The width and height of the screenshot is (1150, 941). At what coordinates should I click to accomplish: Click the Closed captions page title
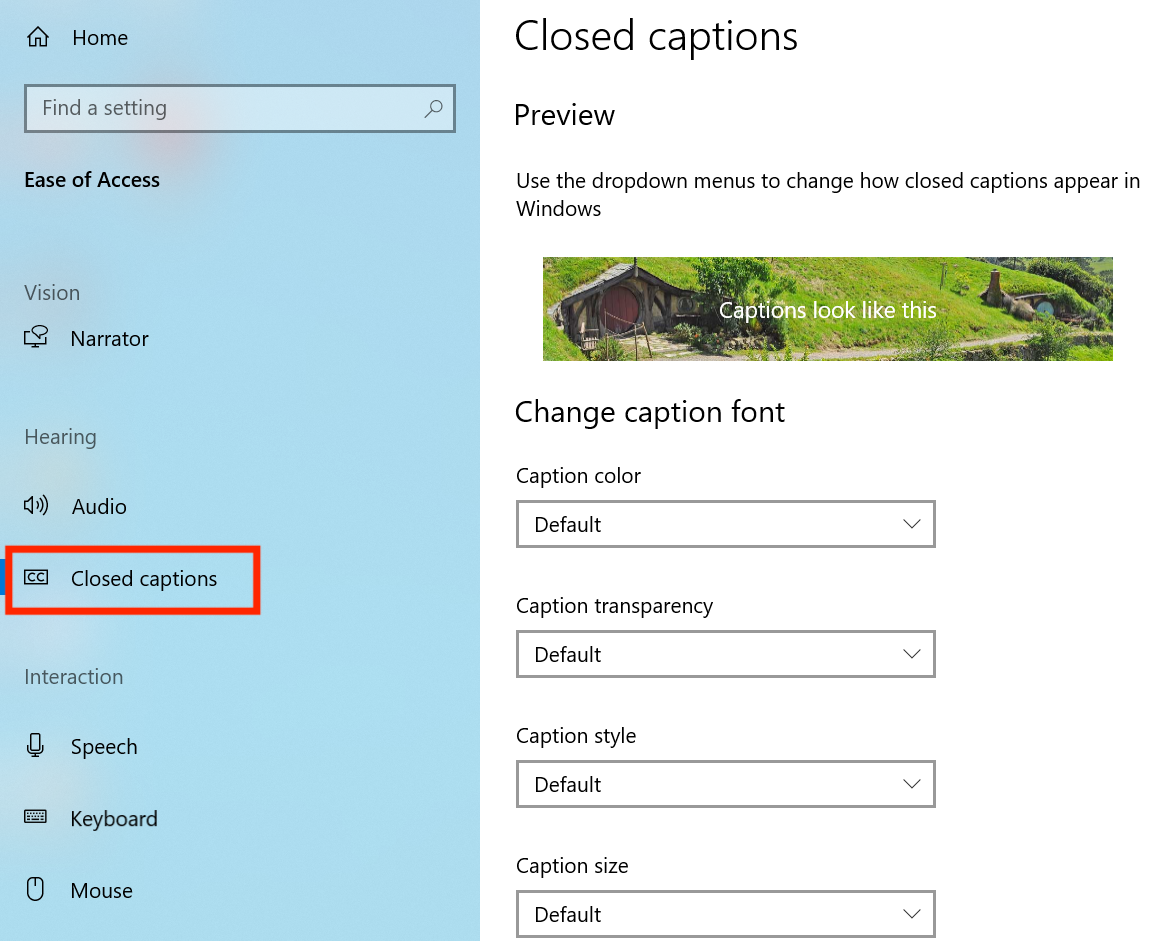(656, 37)
